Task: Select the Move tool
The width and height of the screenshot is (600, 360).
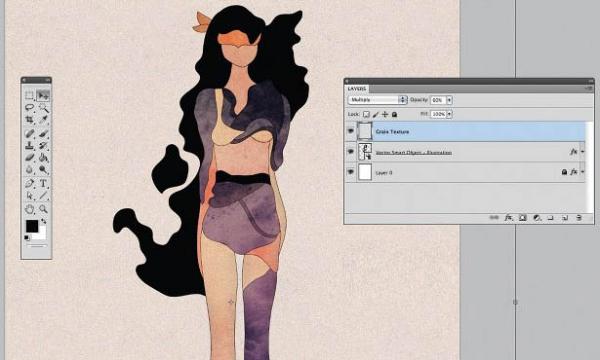Action: click(43, 95)
